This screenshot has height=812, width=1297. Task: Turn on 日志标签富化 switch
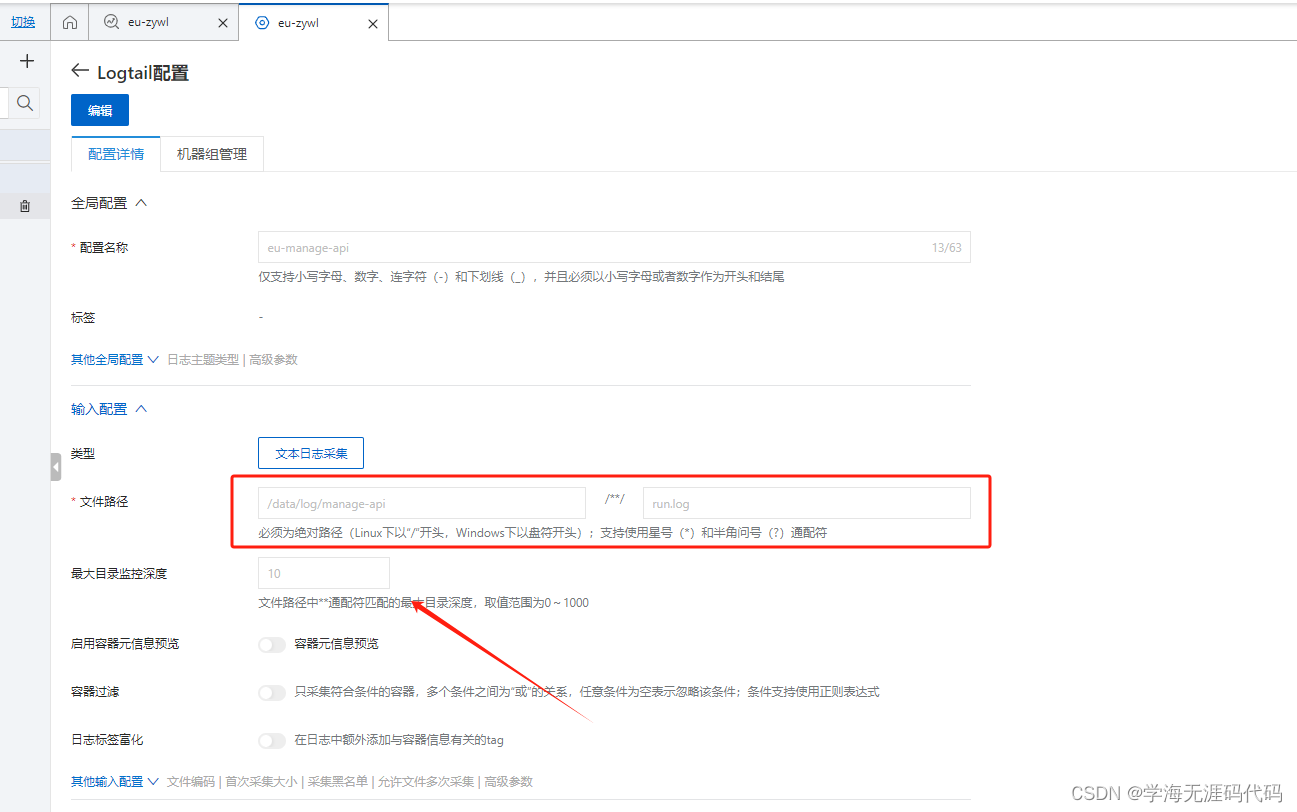point(272,740)
